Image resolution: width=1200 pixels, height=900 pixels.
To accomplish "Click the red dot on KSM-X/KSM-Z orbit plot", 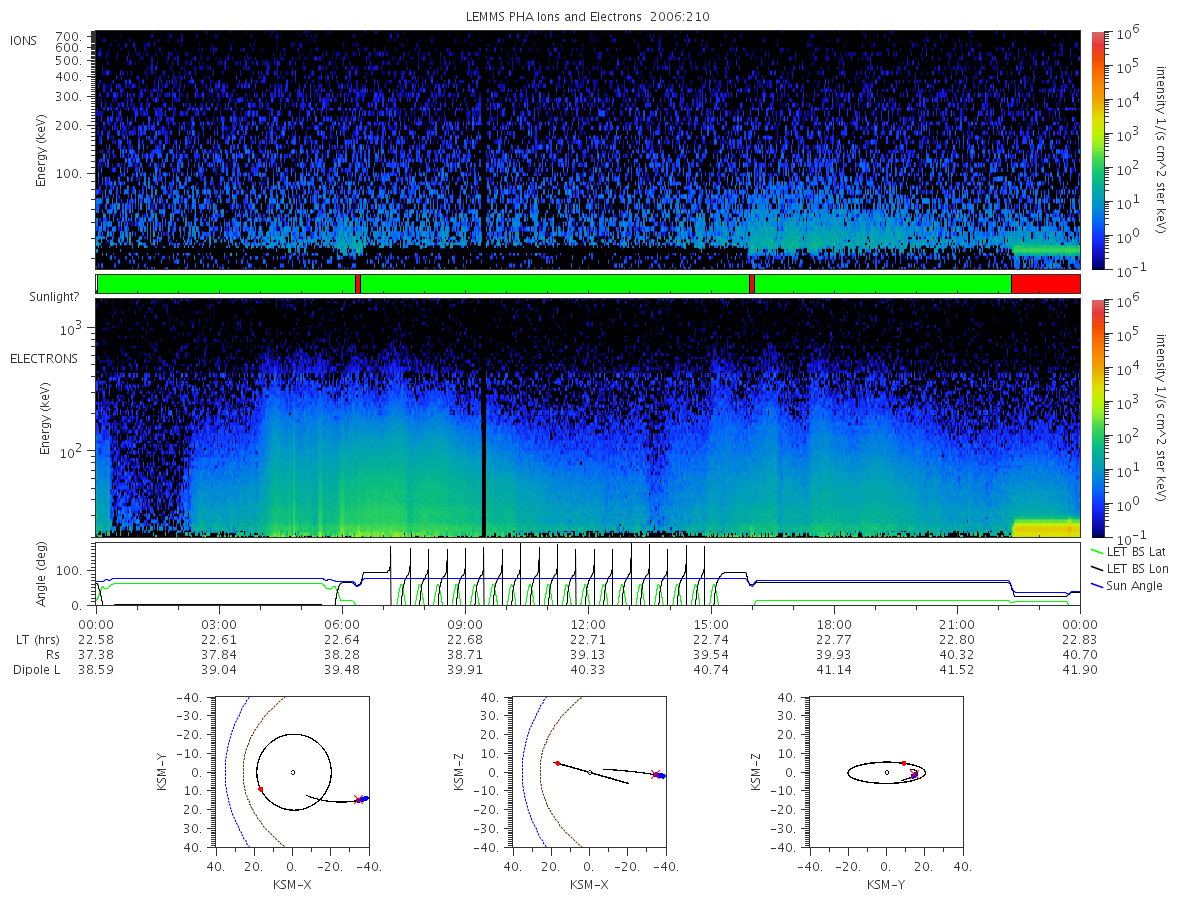I will (x=557, y=763).
